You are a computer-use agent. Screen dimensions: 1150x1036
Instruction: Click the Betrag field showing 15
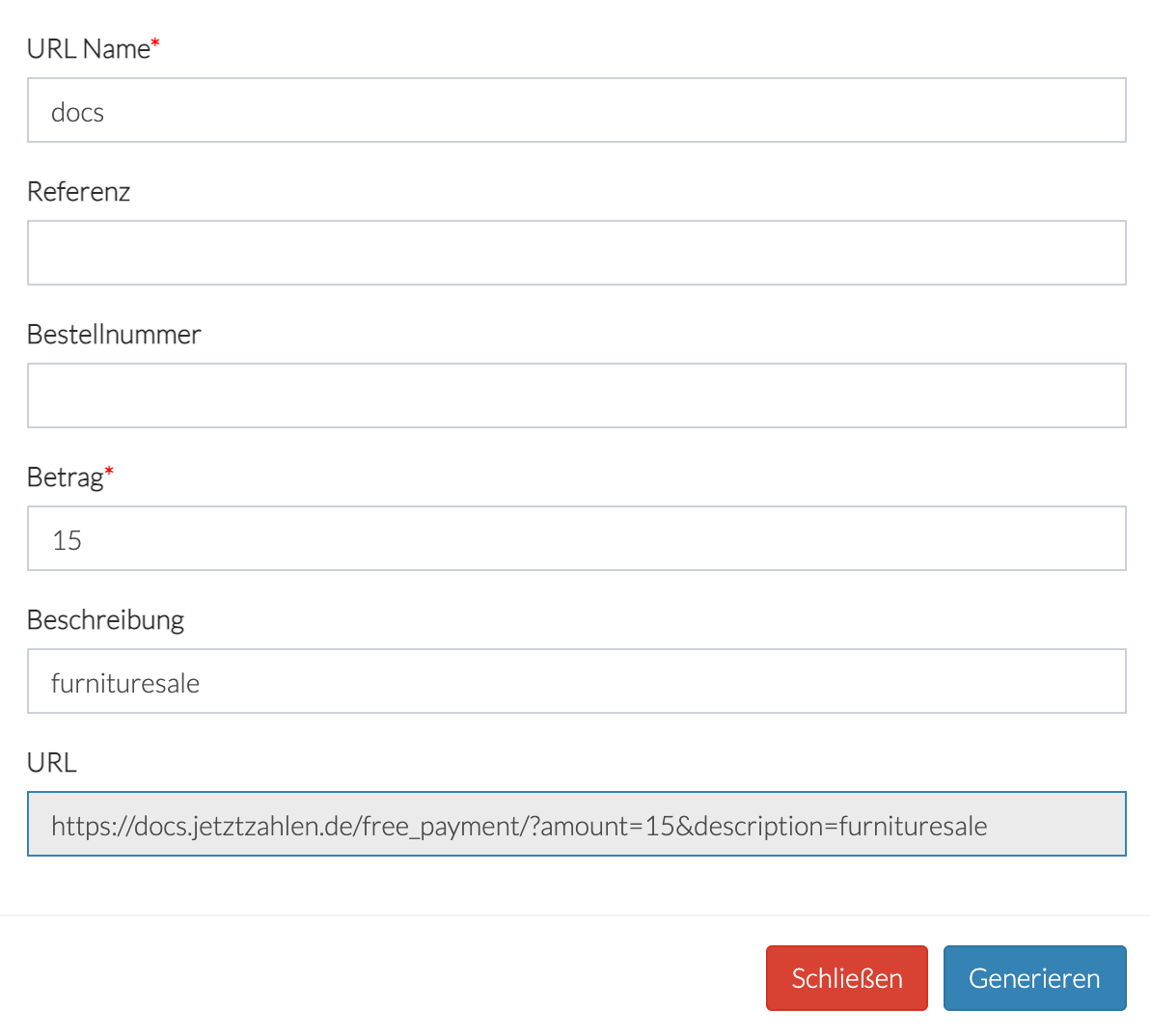click(577, 538)
